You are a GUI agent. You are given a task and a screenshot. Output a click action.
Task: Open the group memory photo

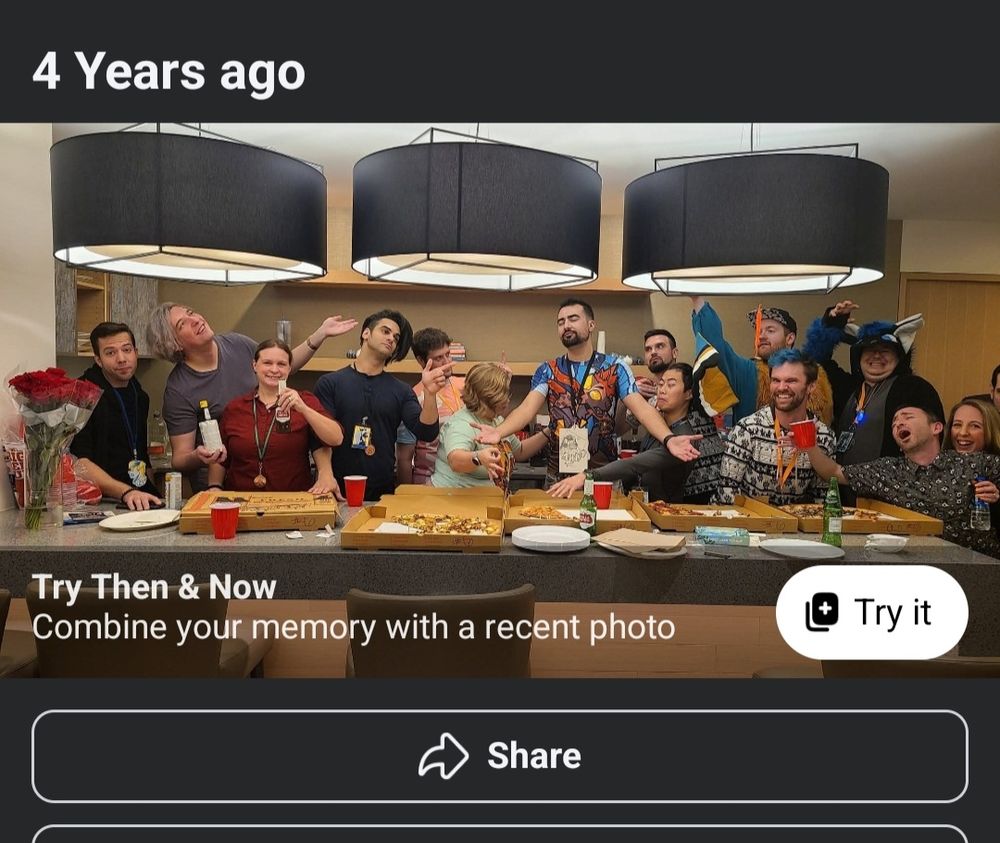click(x=500, y=400)
